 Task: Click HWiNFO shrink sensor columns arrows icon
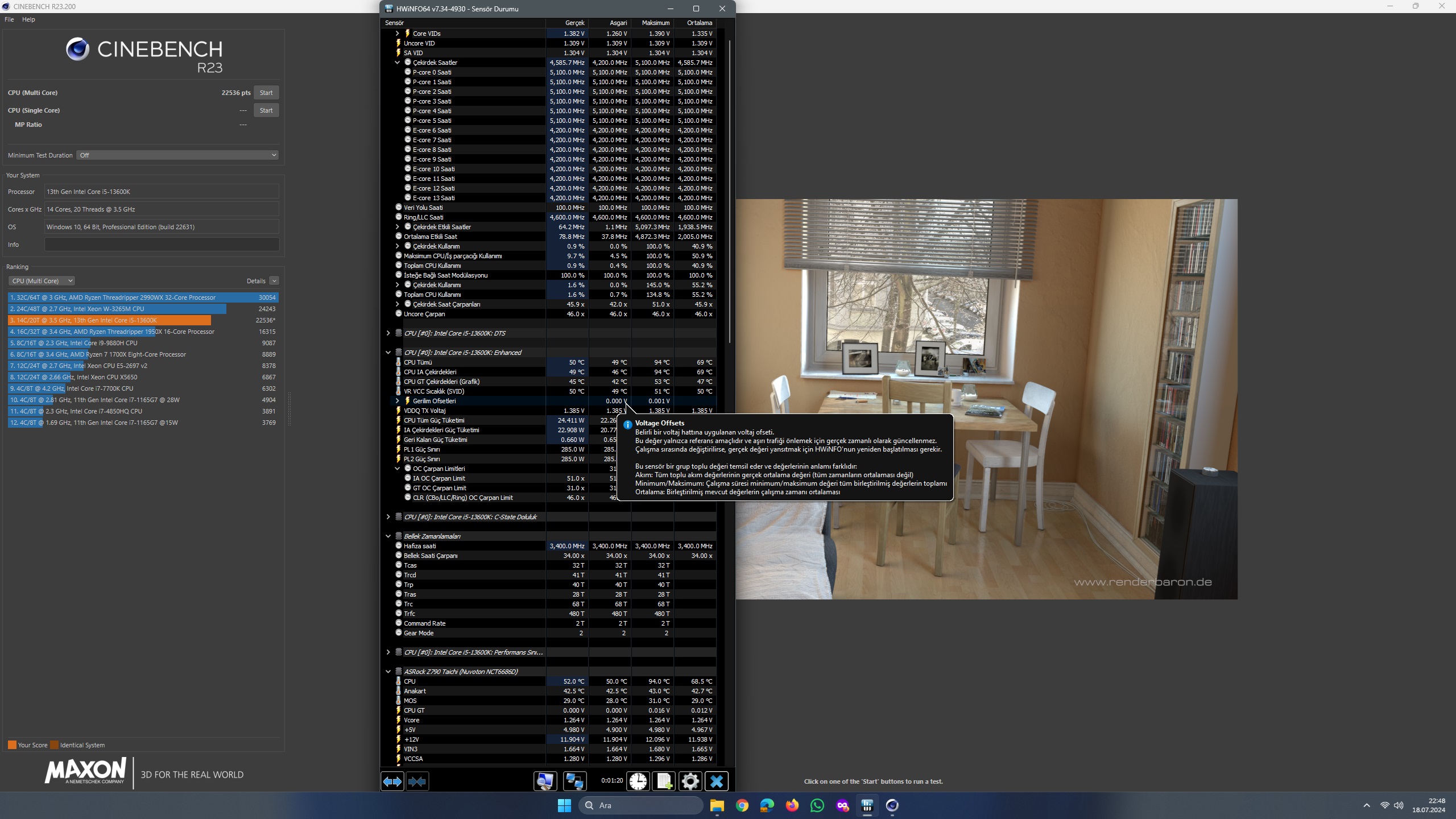(x=417, y=781)
